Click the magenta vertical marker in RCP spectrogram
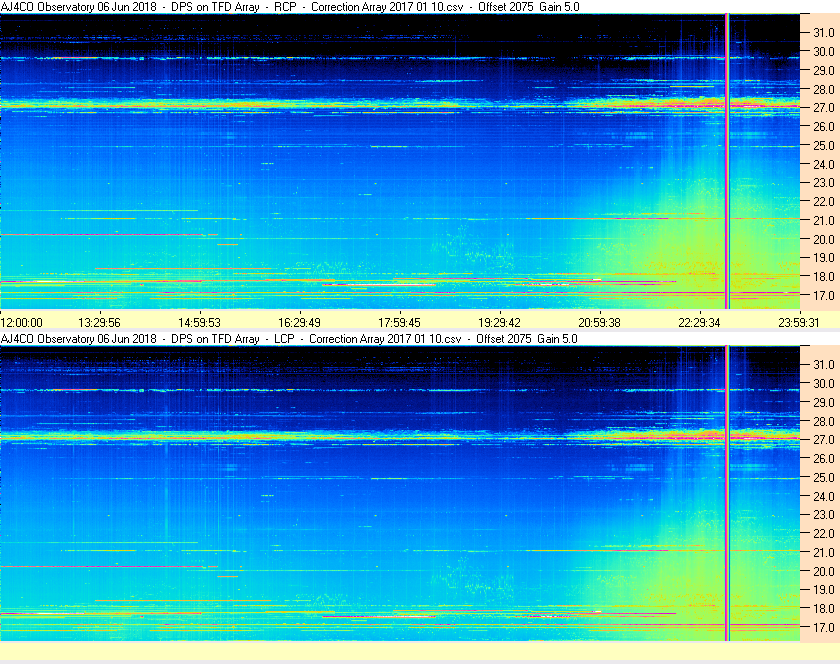840x664 pixels. [x=727, y=161]
